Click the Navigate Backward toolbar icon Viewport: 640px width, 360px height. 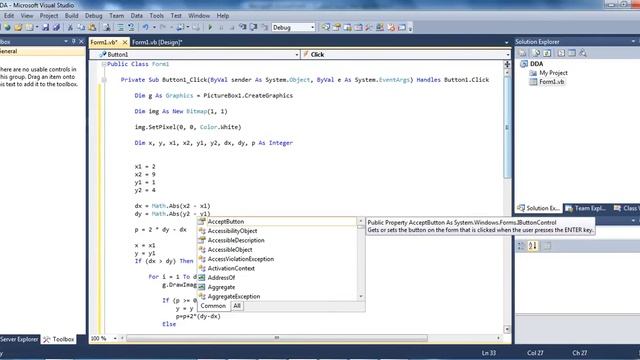(180, 27)
